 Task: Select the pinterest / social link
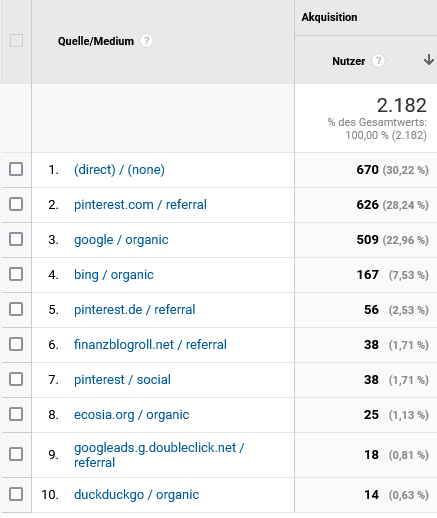coord(122,380)
